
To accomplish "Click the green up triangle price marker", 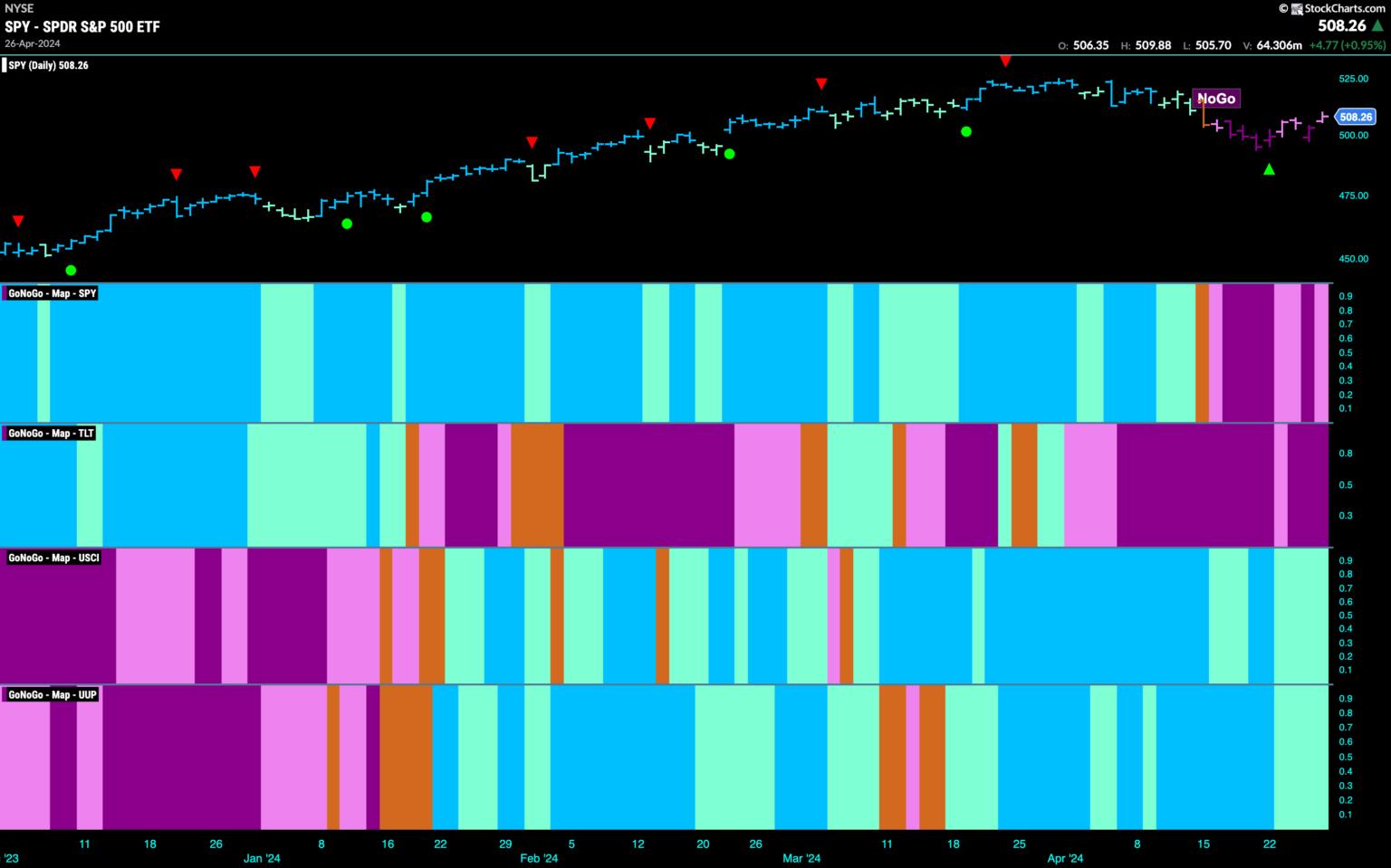I will 1269,169.
